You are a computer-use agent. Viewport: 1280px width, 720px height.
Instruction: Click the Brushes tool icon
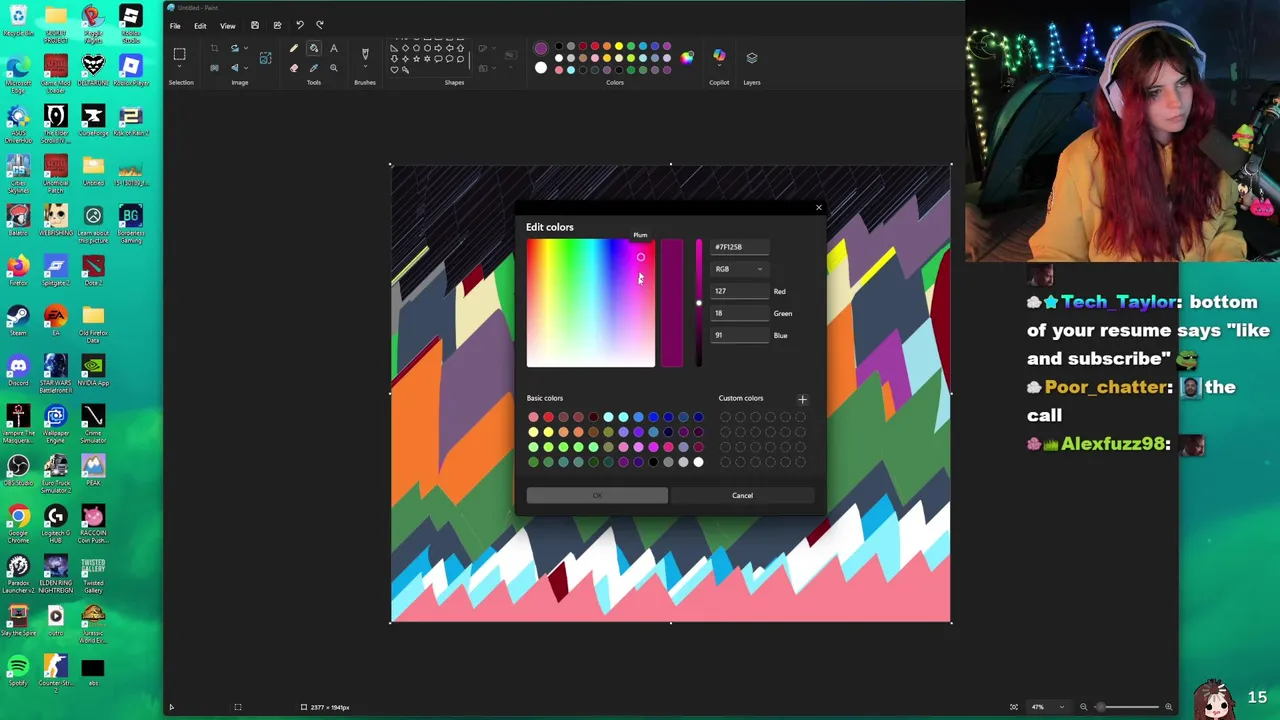point(365,54)
